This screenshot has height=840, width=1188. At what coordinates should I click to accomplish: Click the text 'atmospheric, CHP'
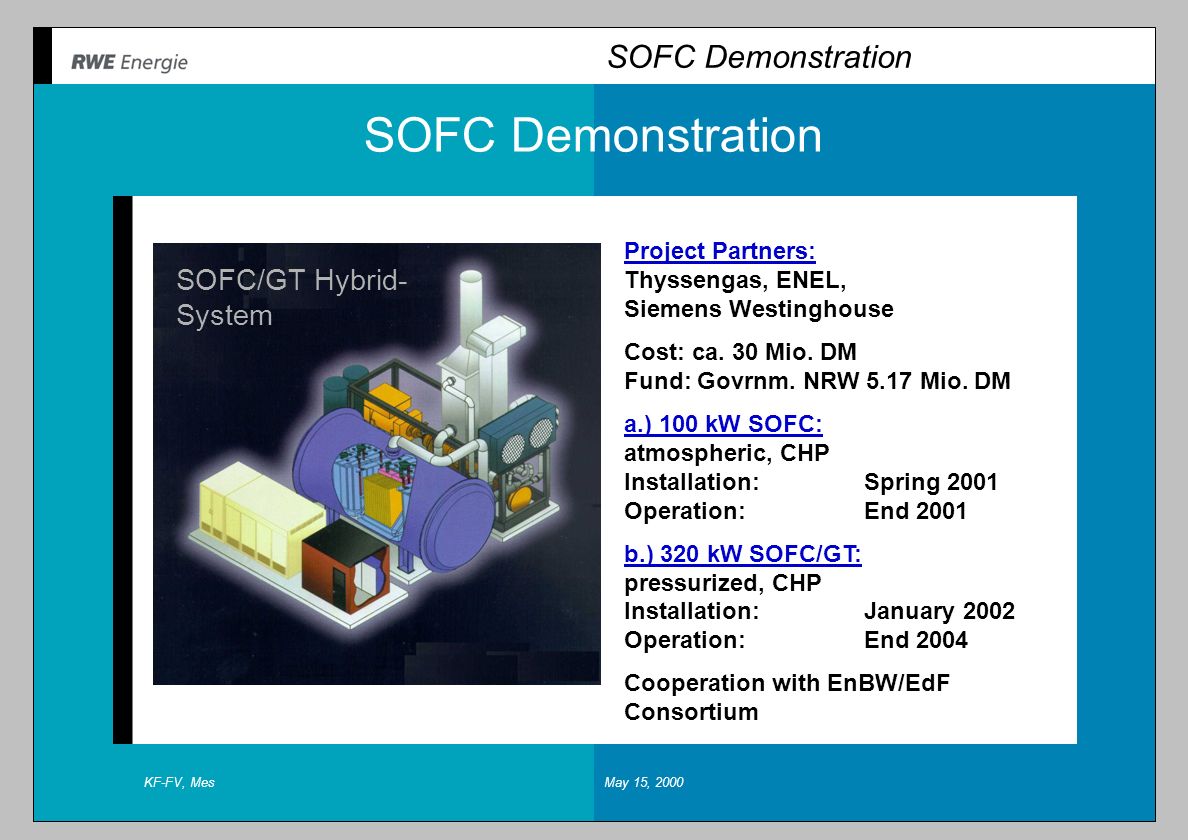[727, 453]
